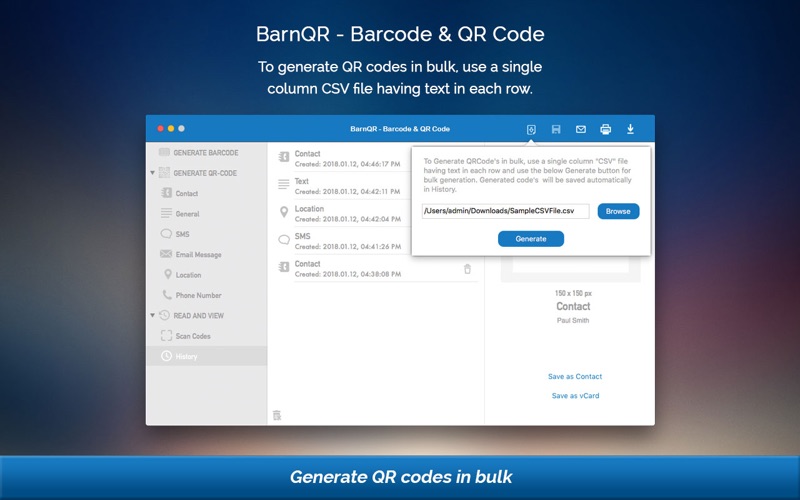800x500 pixels.
Task: Click the Save as vCard link
Action: pos(575,395)
